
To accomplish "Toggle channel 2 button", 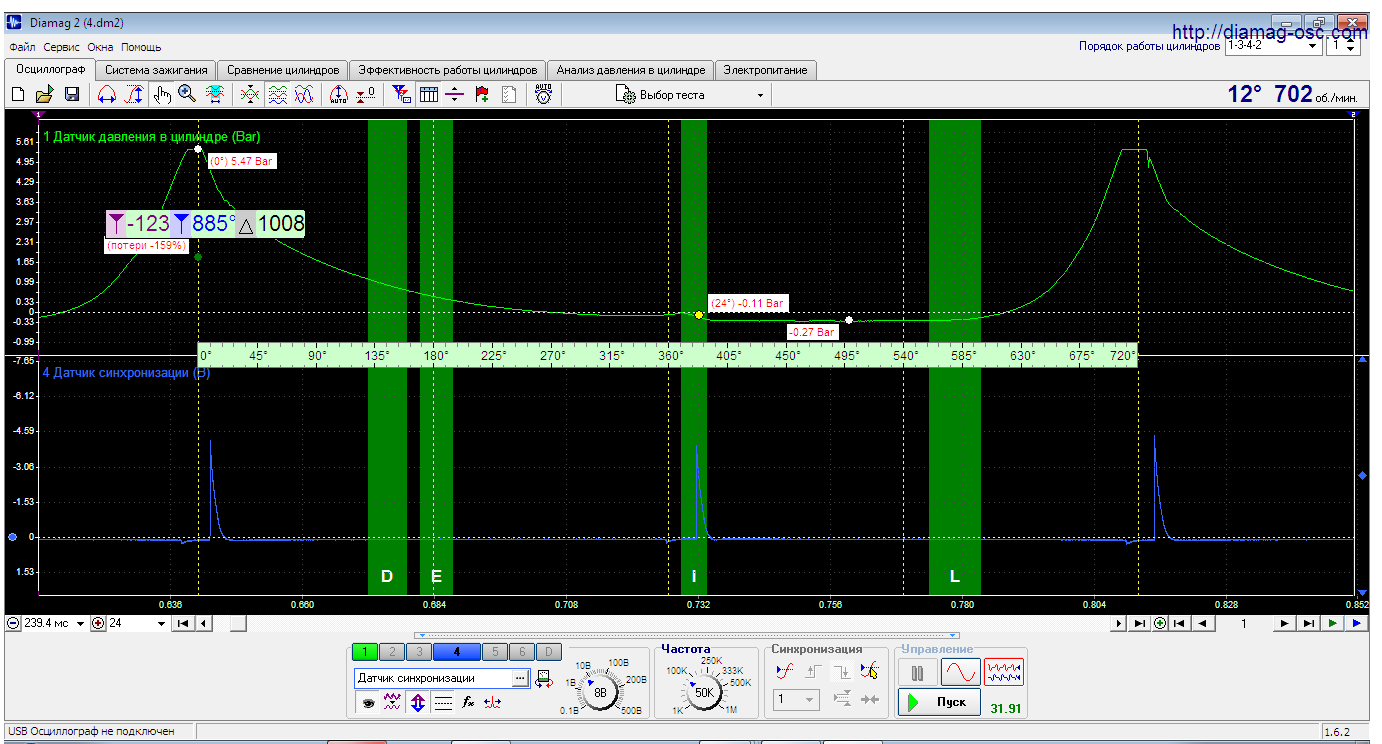I will 392,652.
